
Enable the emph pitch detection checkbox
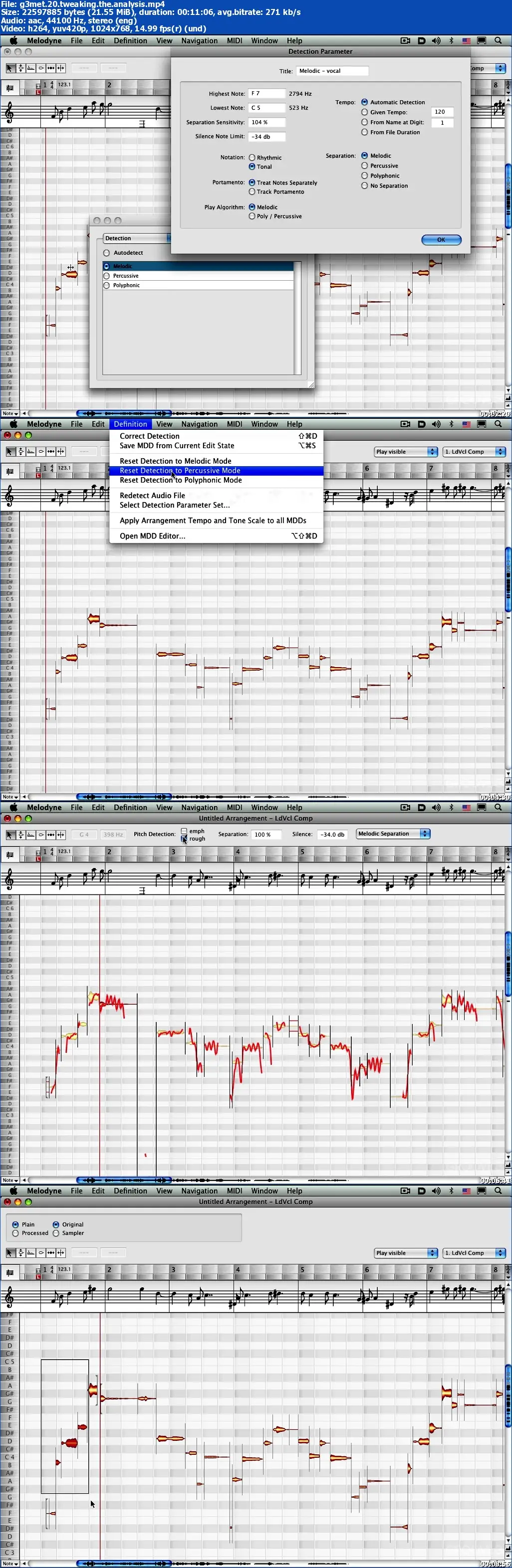[x=184, y=831]
